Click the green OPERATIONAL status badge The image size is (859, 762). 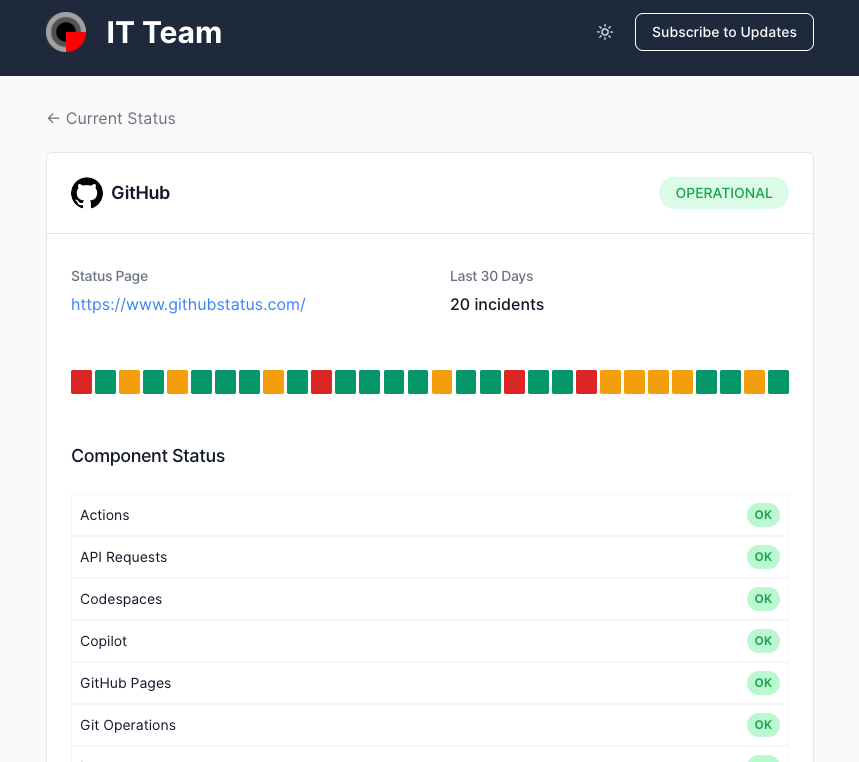tap(723, 193)
